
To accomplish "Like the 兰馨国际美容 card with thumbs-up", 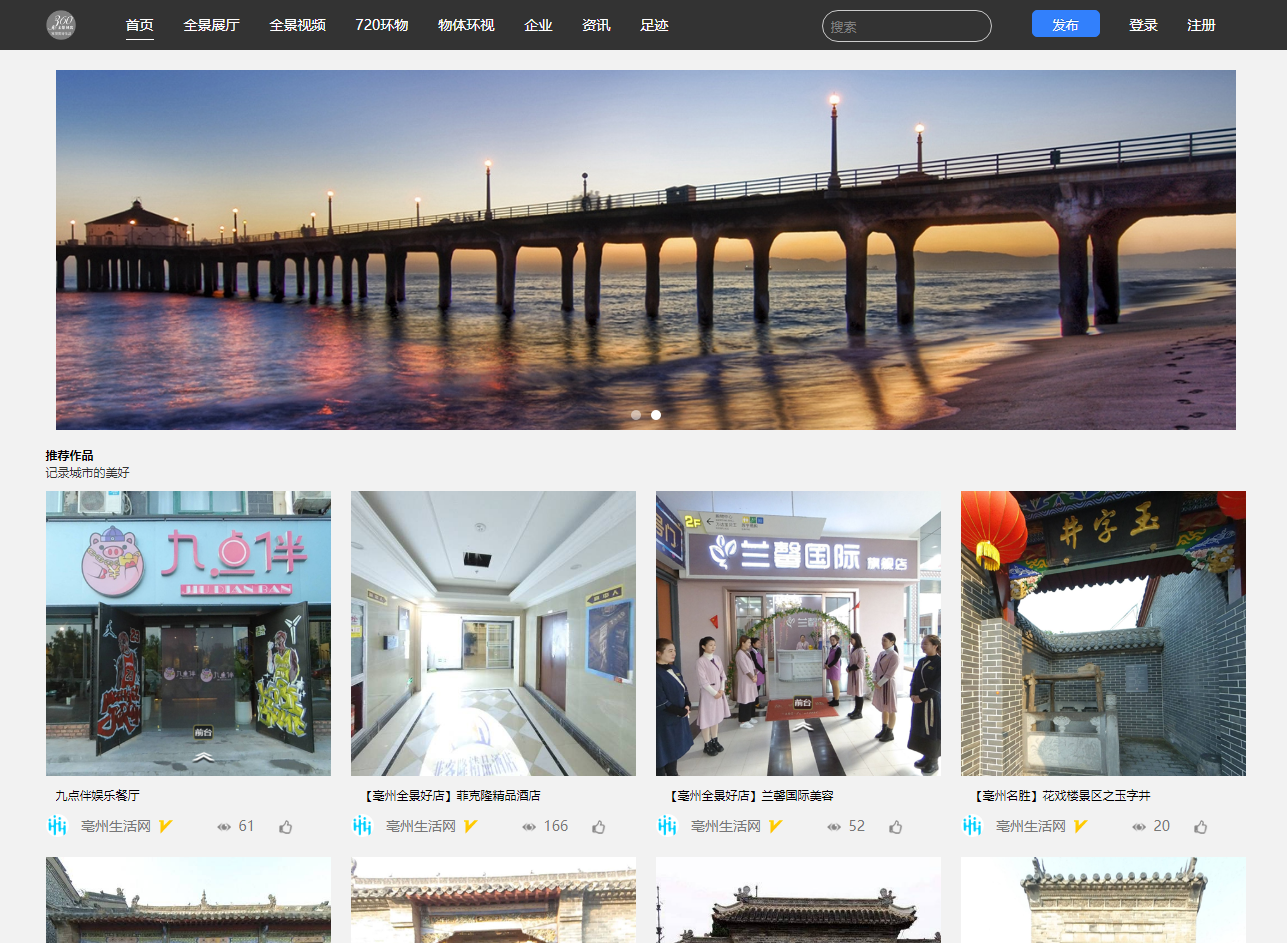I will 896,827.
